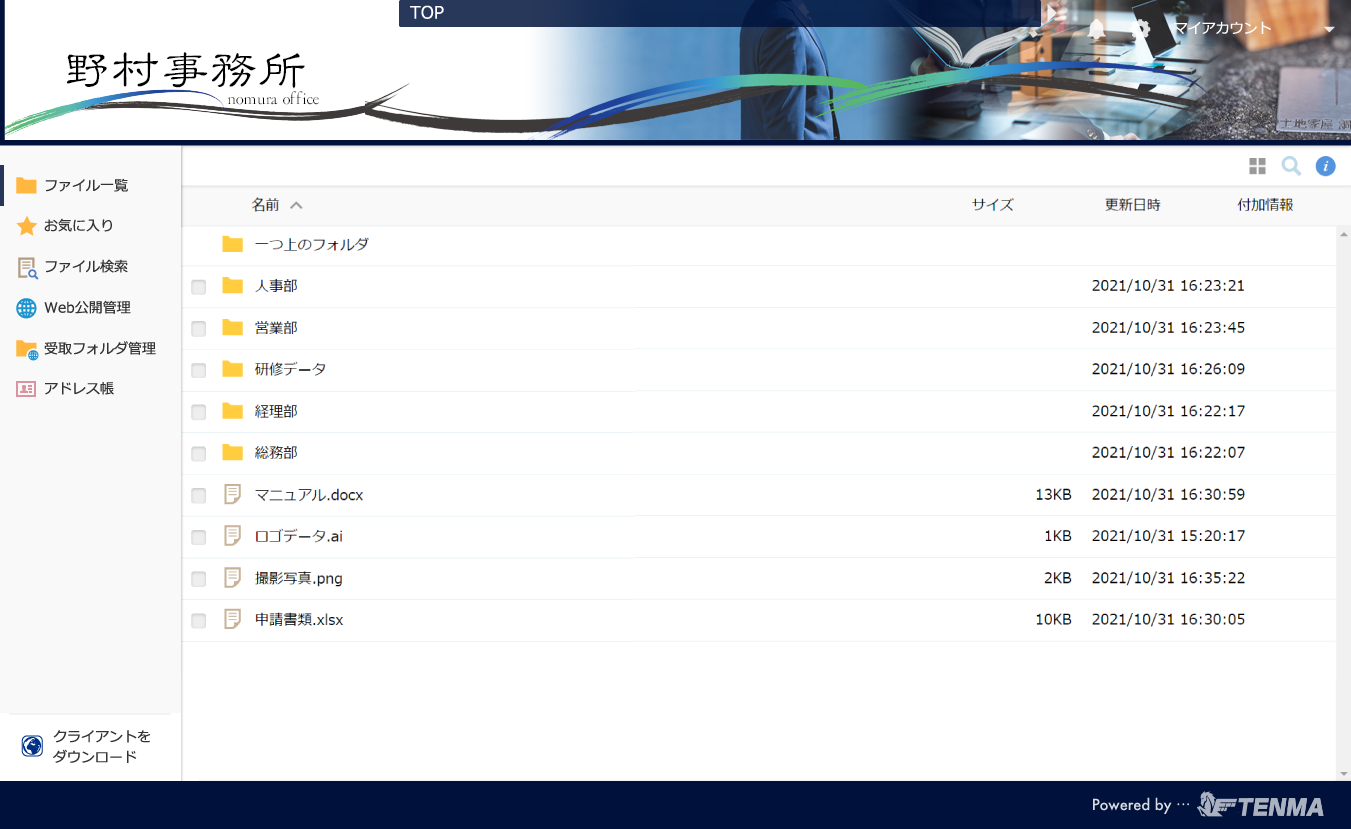Open the 営業部 folder name
The image size is (1351, 829).
coord(276,328)
